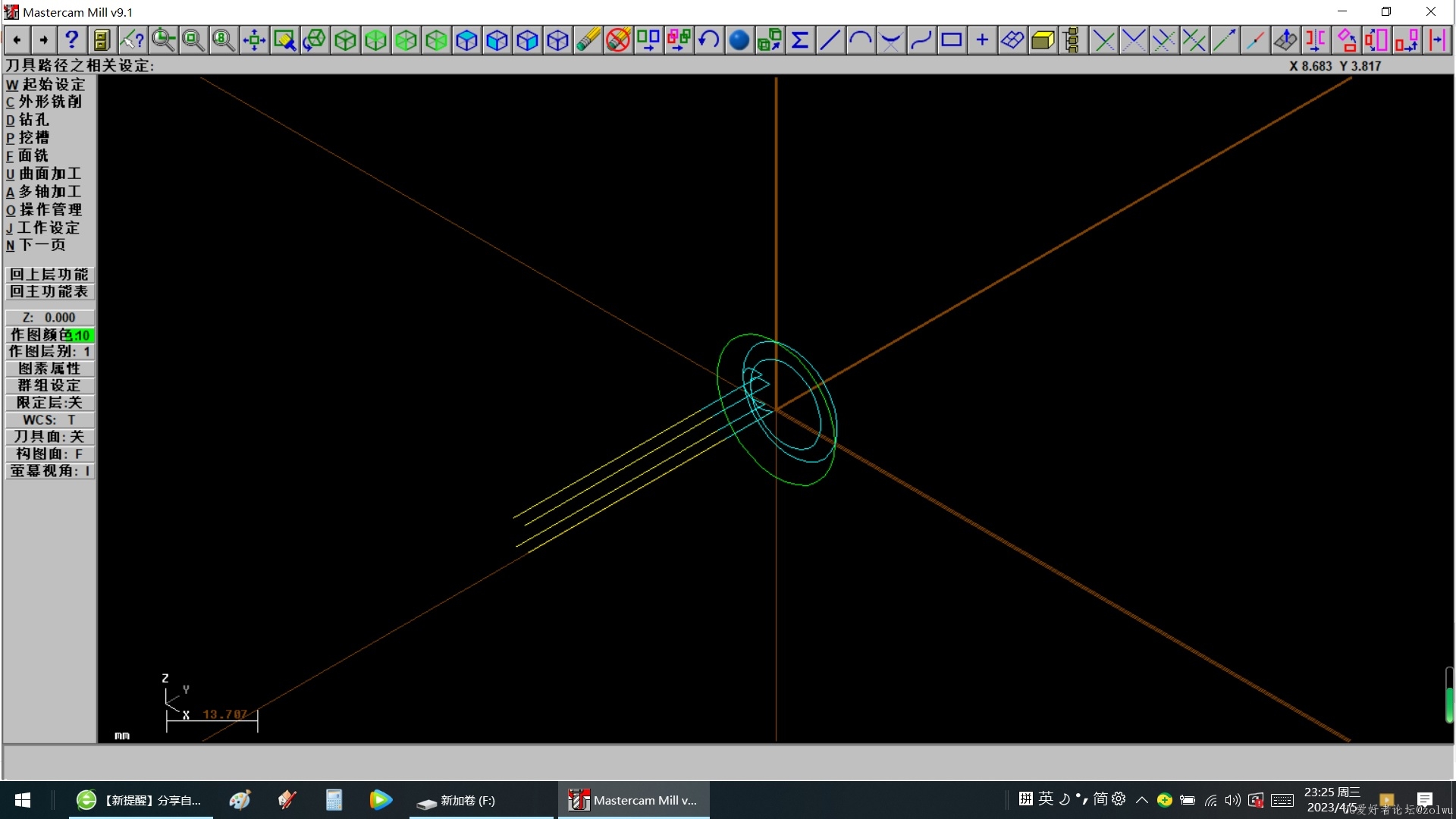Click the dynamic rotate view cube icon
Screen dimensions: 1456x819
[x=315, y=39]
